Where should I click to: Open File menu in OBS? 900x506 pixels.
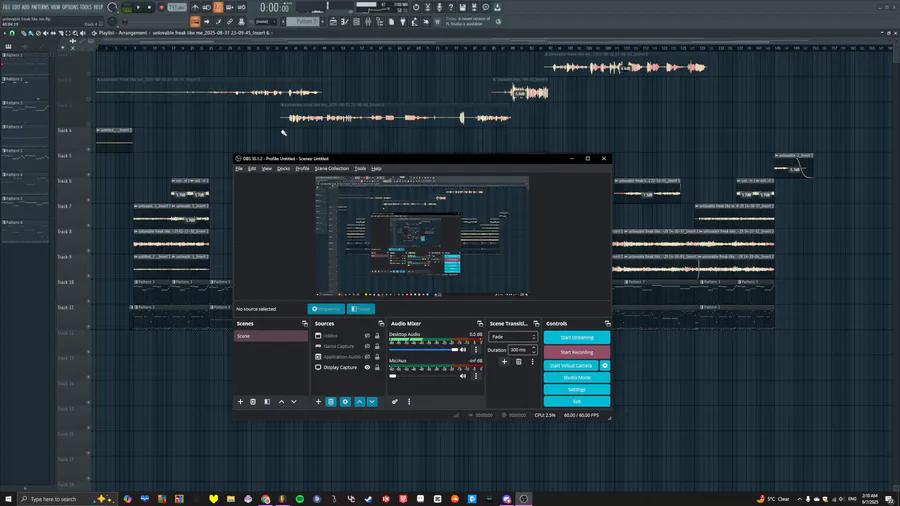[x=239, y=169]
